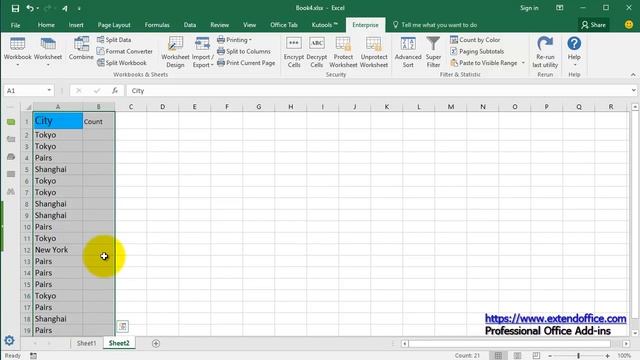The image size is (640, 360).
Task: Switch to Page Break Preview
Action: tap(536, 356)
